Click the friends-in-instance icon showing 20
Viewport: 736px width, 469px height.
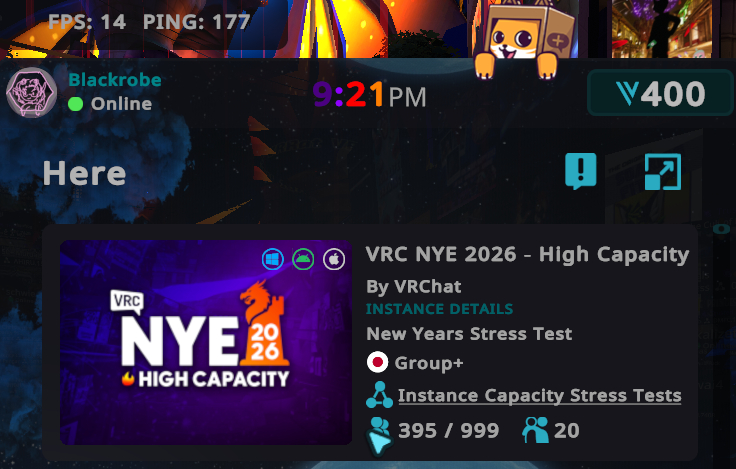[535, 430]
